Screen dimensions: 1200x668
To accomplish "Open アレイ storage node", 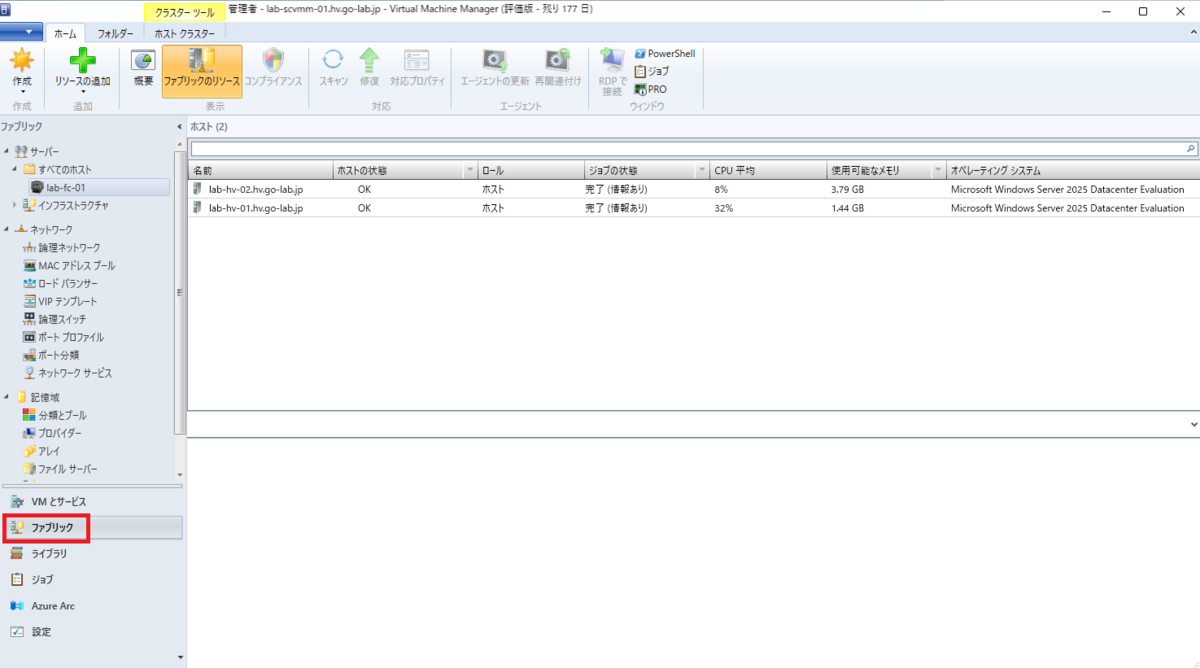I will tap(41, 451).
